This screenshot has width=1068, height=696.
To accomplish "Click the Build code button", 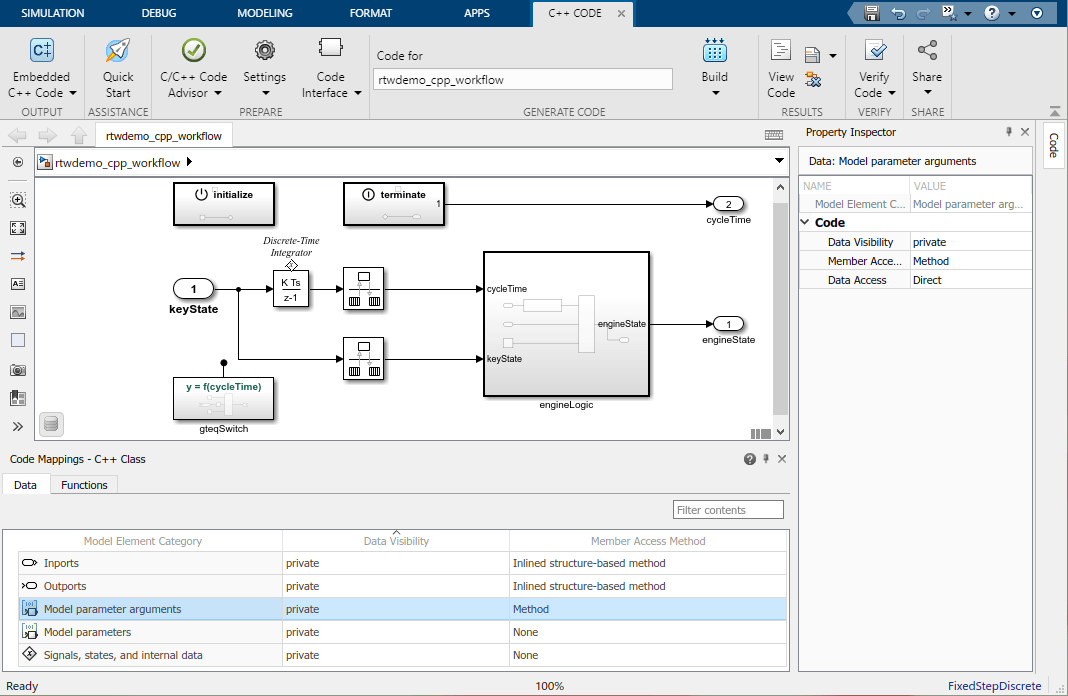I will 714,52.
